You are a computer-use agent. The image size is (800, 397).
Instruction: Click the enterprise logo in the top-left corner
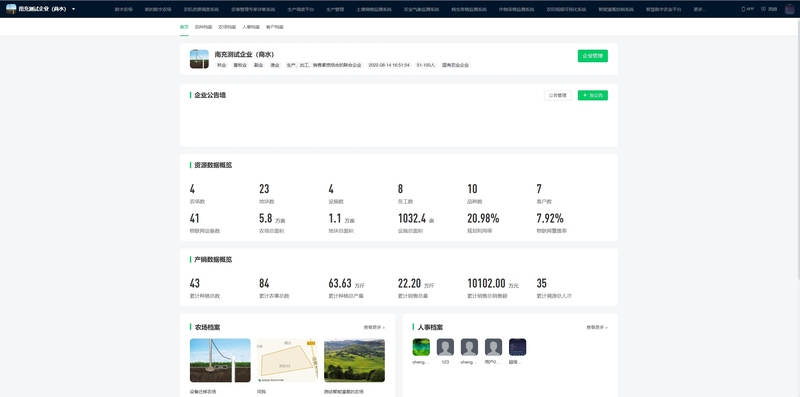11,9
